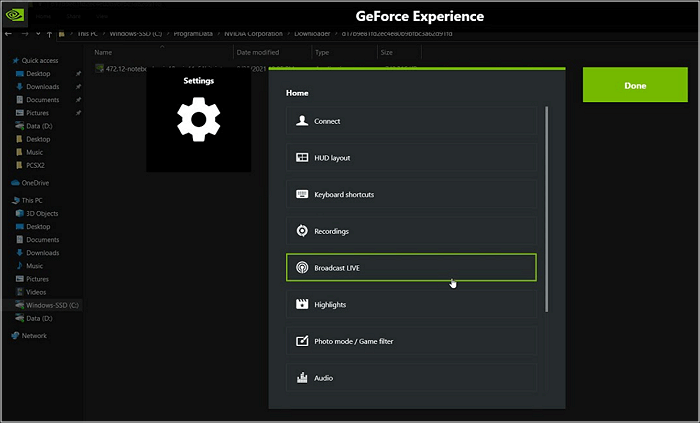The height and width of the screenshot is (423, 700).
Task: Select pinned Desktop under Quick access
Action: pyautogui.click(x=38, y=74)
